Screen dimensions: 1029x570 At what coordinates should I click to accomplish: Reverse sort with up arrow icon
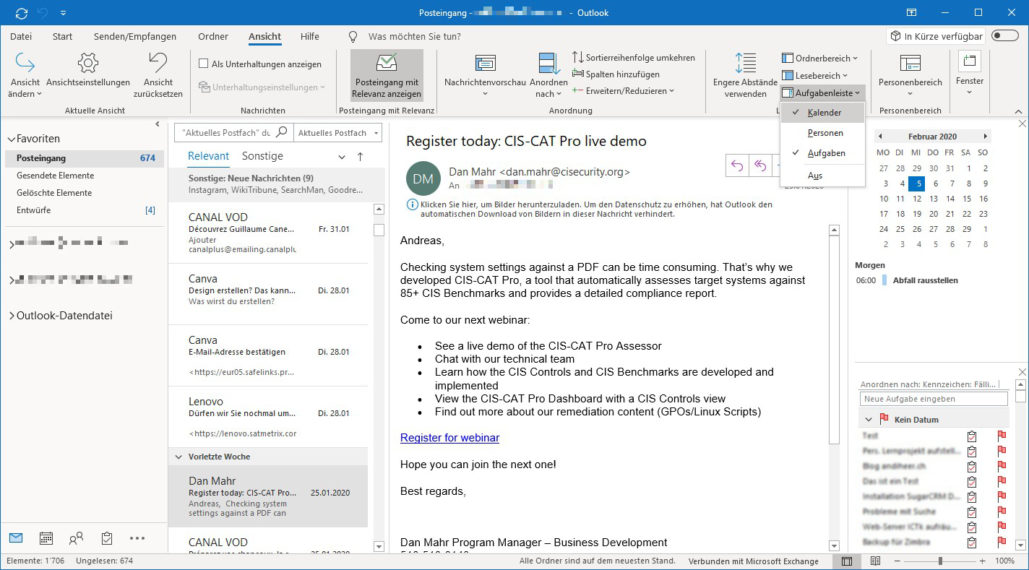360,157
